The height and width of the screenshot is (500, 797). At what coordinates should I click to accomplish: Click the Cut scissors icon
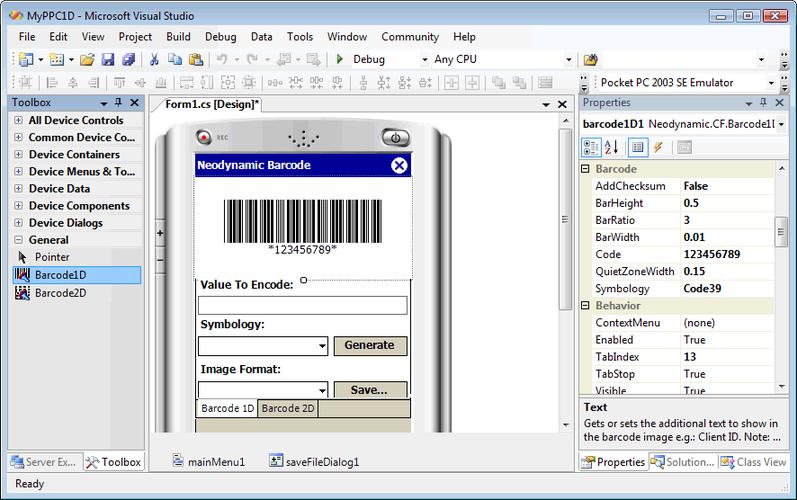[156, 60]
